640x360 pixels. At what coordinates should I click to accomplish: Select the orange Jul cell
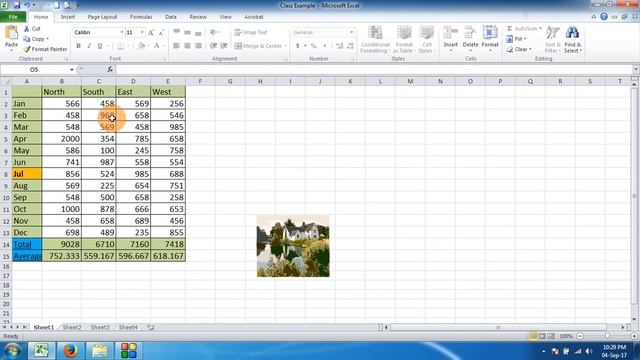click(27, 174)
